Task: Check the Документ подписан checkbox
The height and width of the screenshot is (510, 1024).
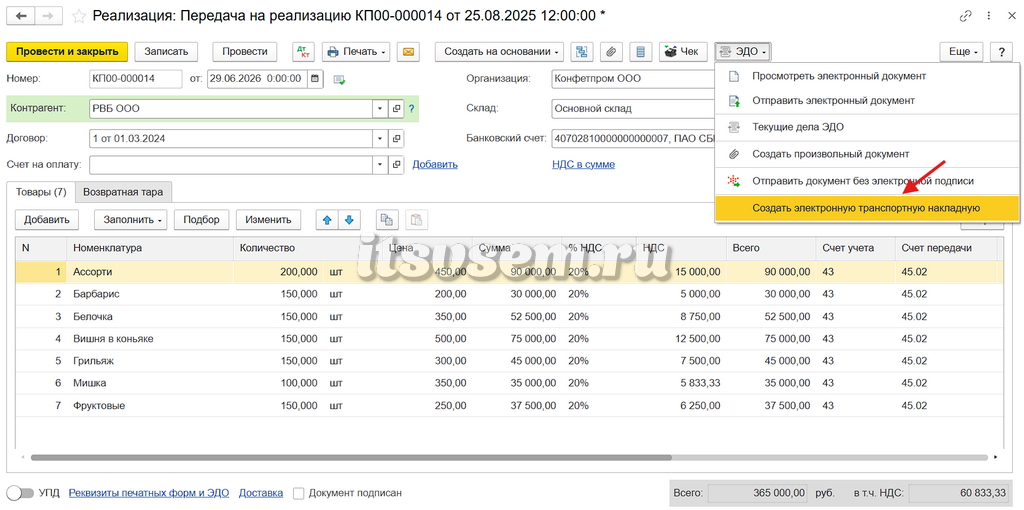Action: [298, 493]
